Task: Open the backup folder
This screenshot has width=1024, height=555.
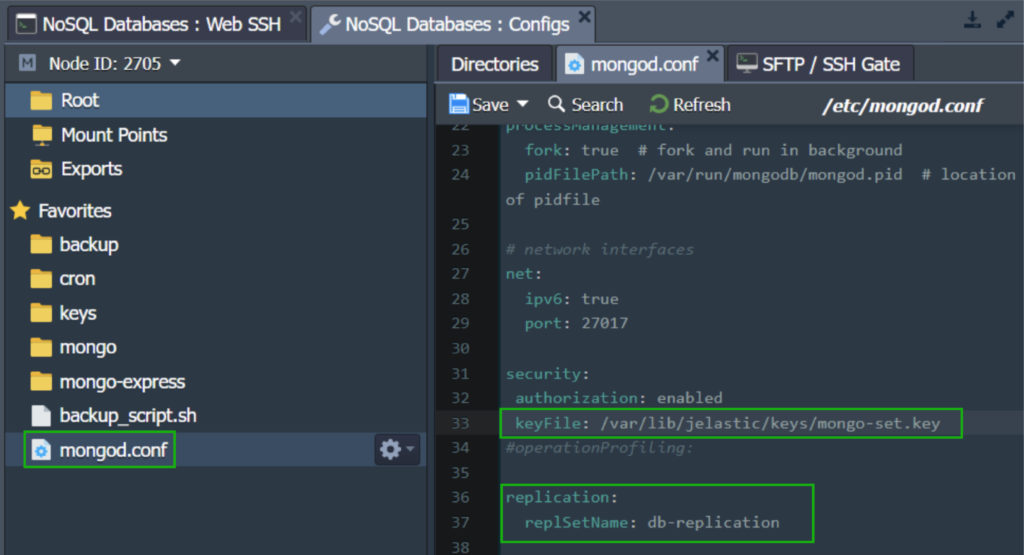Action: pyautogui.click(x=74, y=245)
